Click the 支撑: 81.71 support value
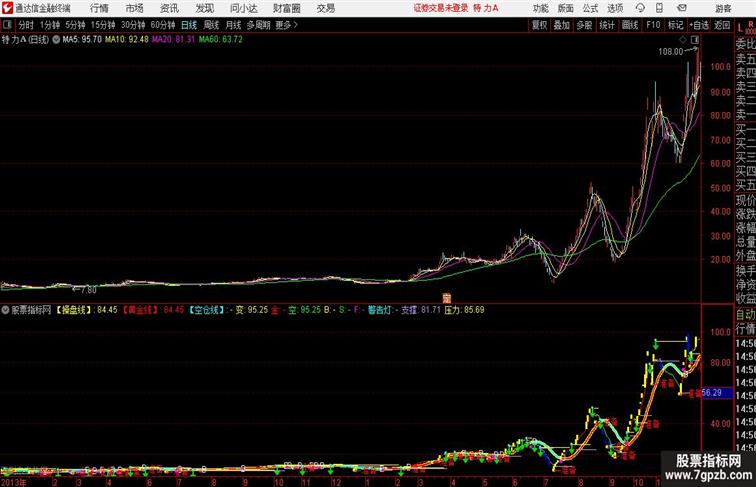Viewport: 756px width, 487px height. point(421,310)
